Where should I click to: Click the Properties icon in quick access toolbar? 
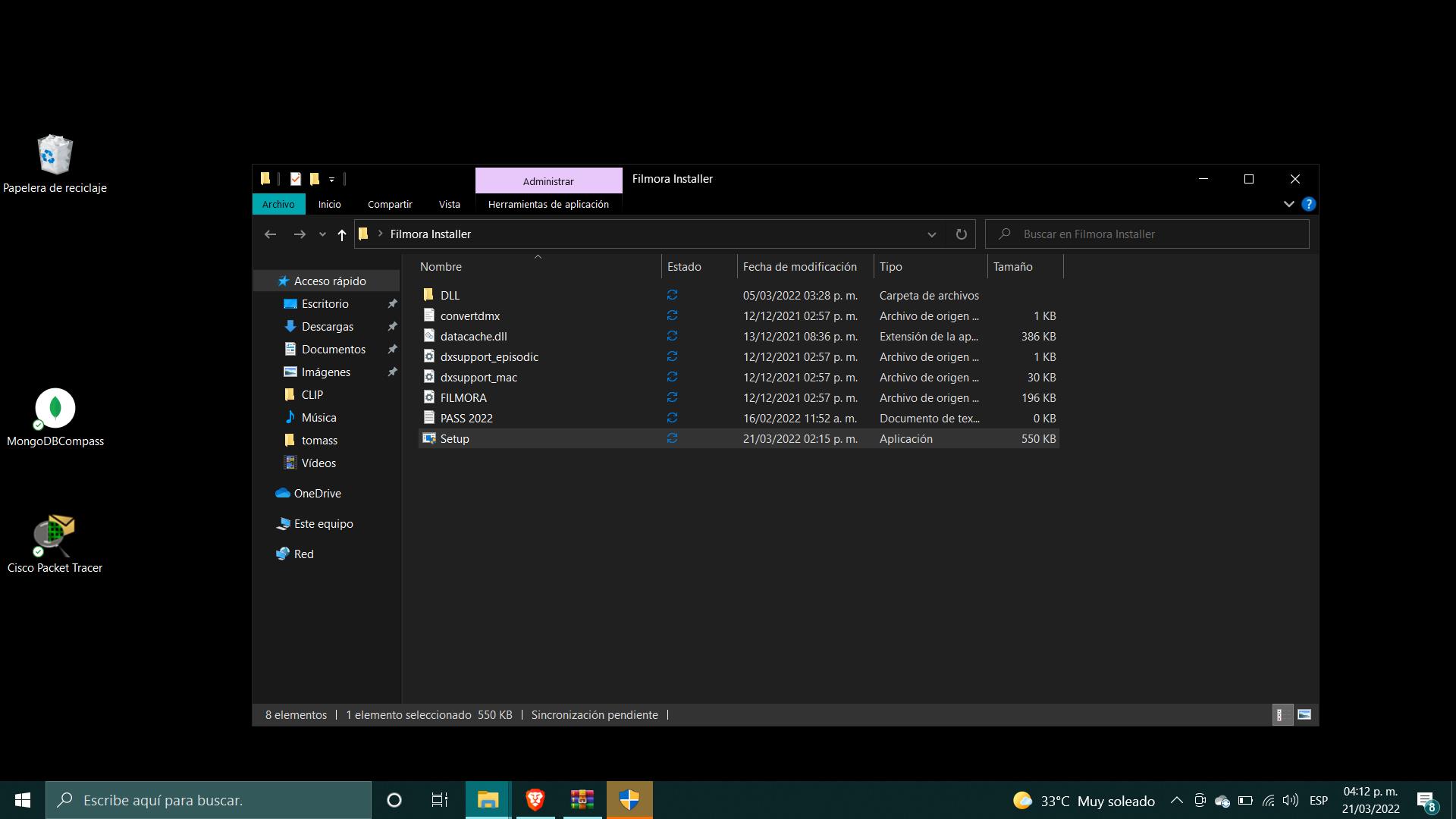click(x=296, y=179)
